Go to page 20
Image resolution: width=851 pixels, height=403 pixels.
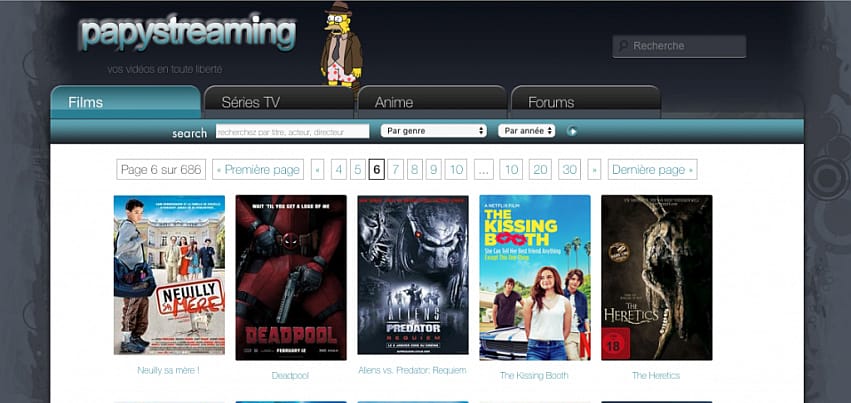(540, 170)
